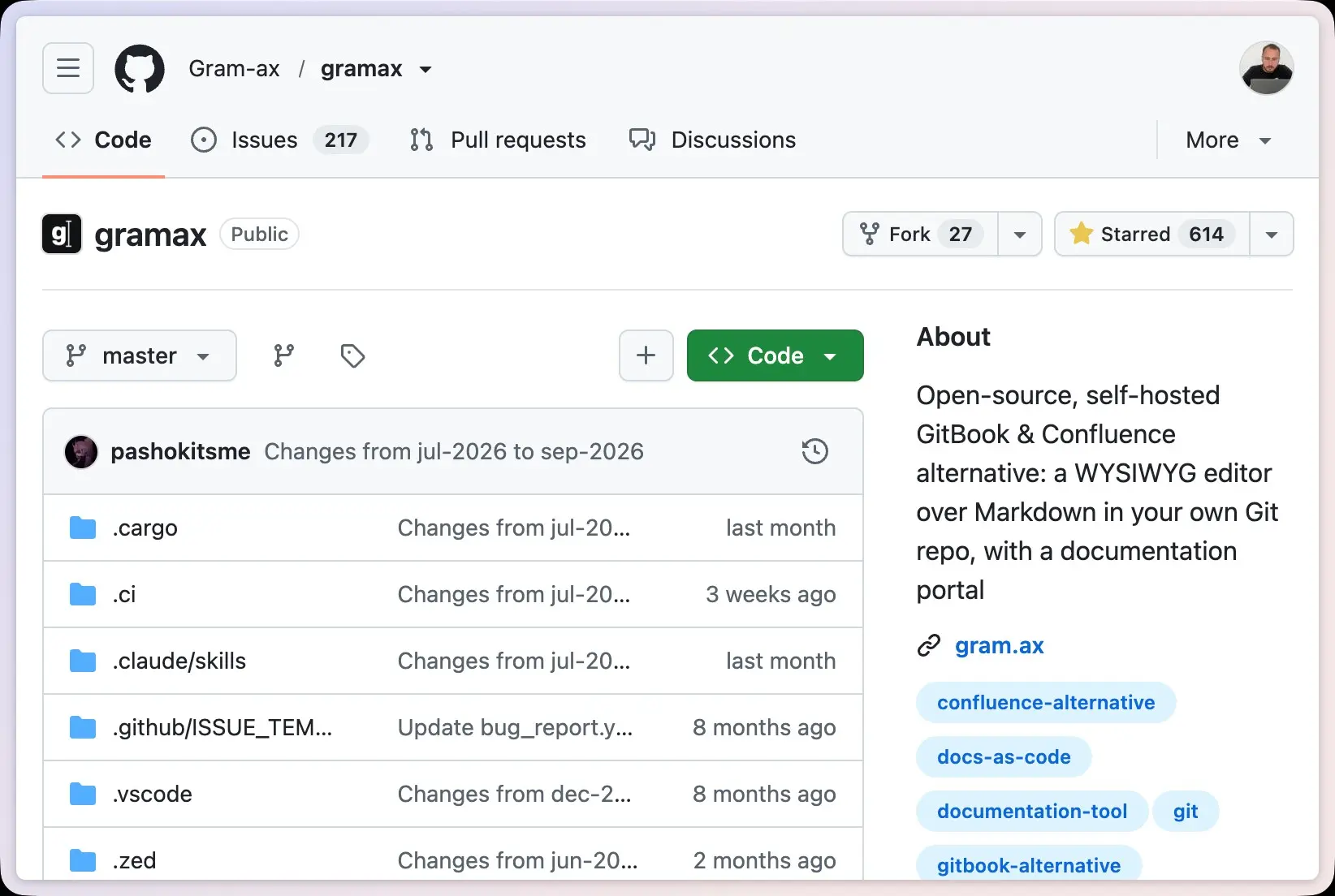Open the More navigation dropdown

(1229, 140)
